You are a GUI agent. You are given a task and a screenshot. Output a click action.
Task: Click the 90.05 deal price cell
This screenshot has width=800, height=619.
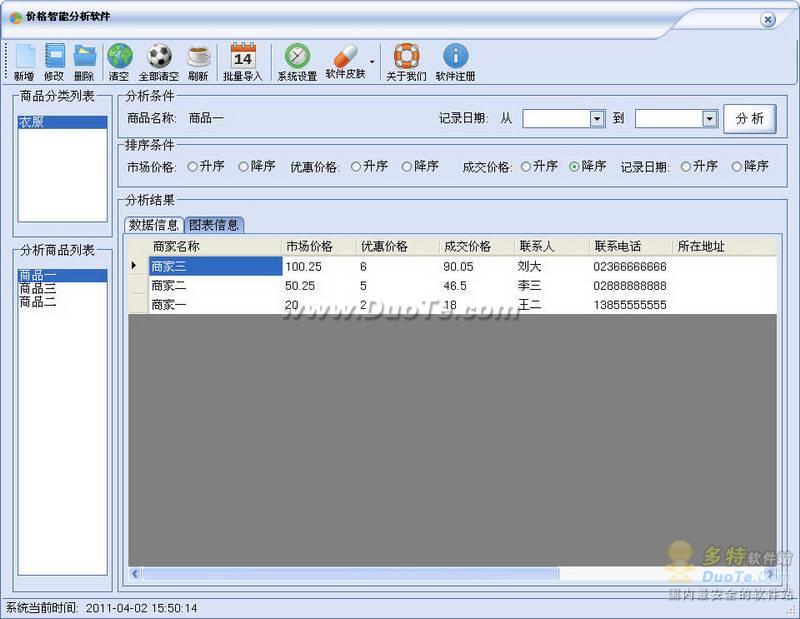coord(478,266)
